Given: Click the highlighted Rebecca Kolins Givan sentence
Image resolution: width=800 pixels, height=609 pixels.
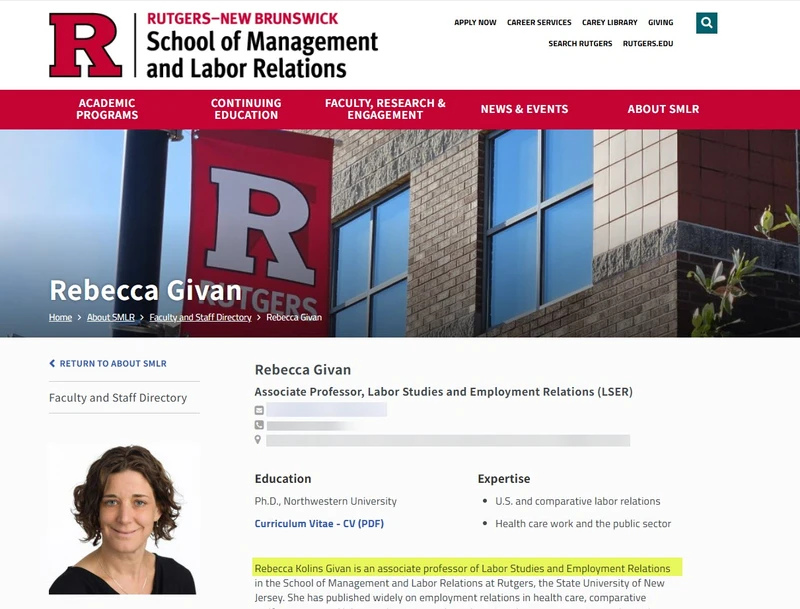Looking at the screenshot, I should pos(462,568).
